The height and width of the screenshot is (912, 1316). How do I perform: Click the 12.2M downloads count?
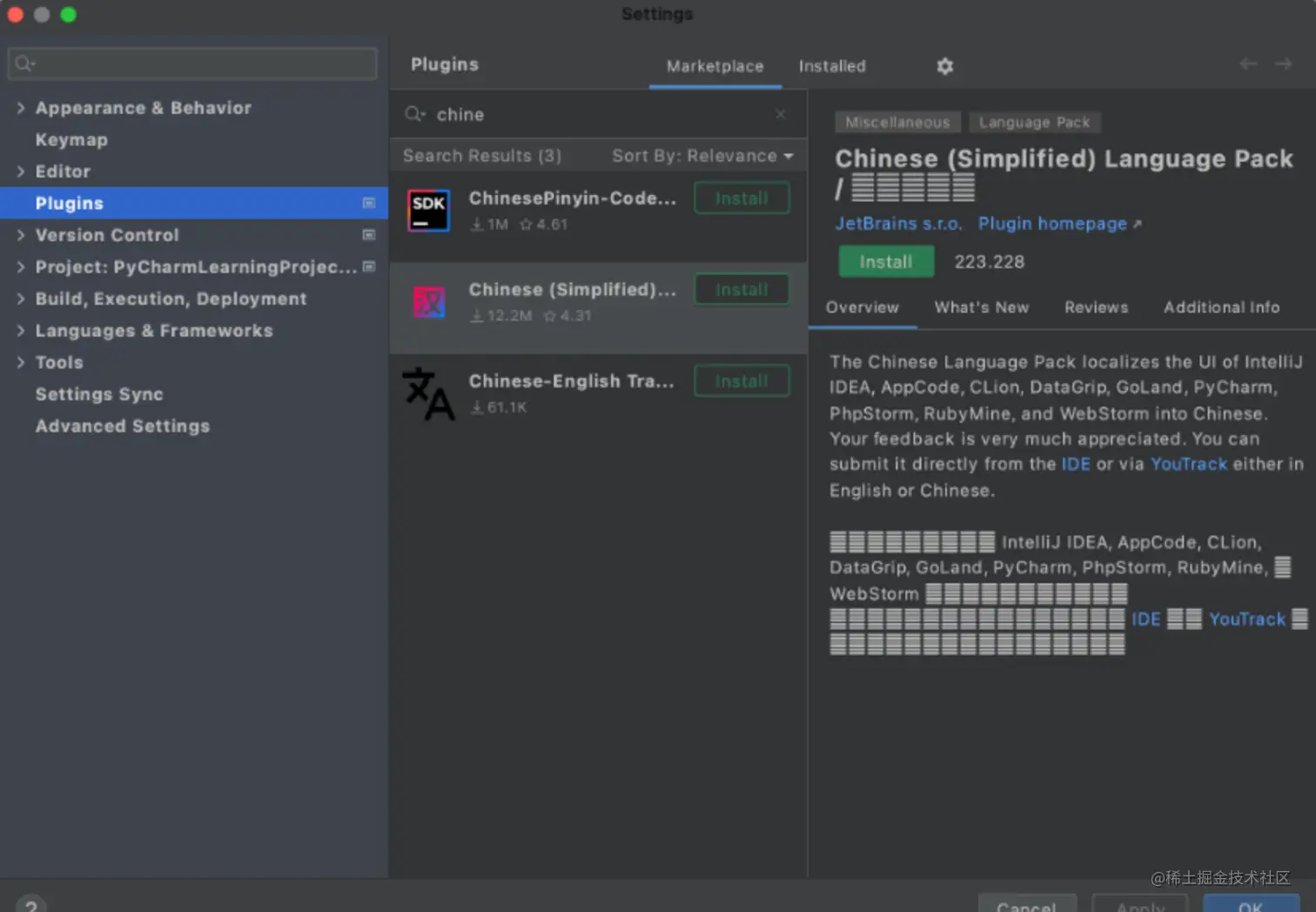(x=501, y=315)
